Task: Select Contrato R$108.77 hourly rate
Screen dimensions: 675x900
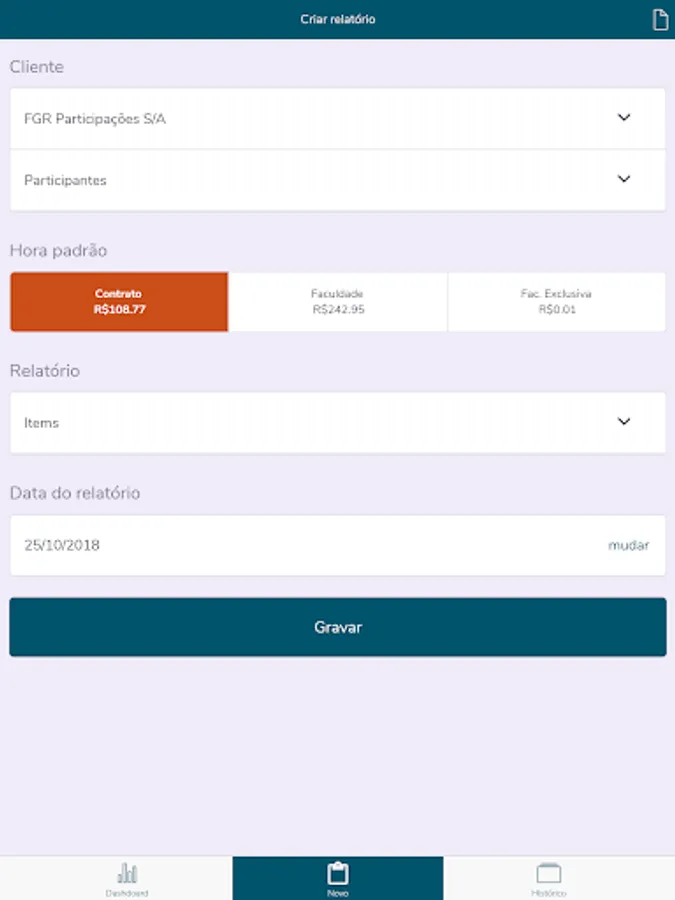Action: click(x=119, y=302)
